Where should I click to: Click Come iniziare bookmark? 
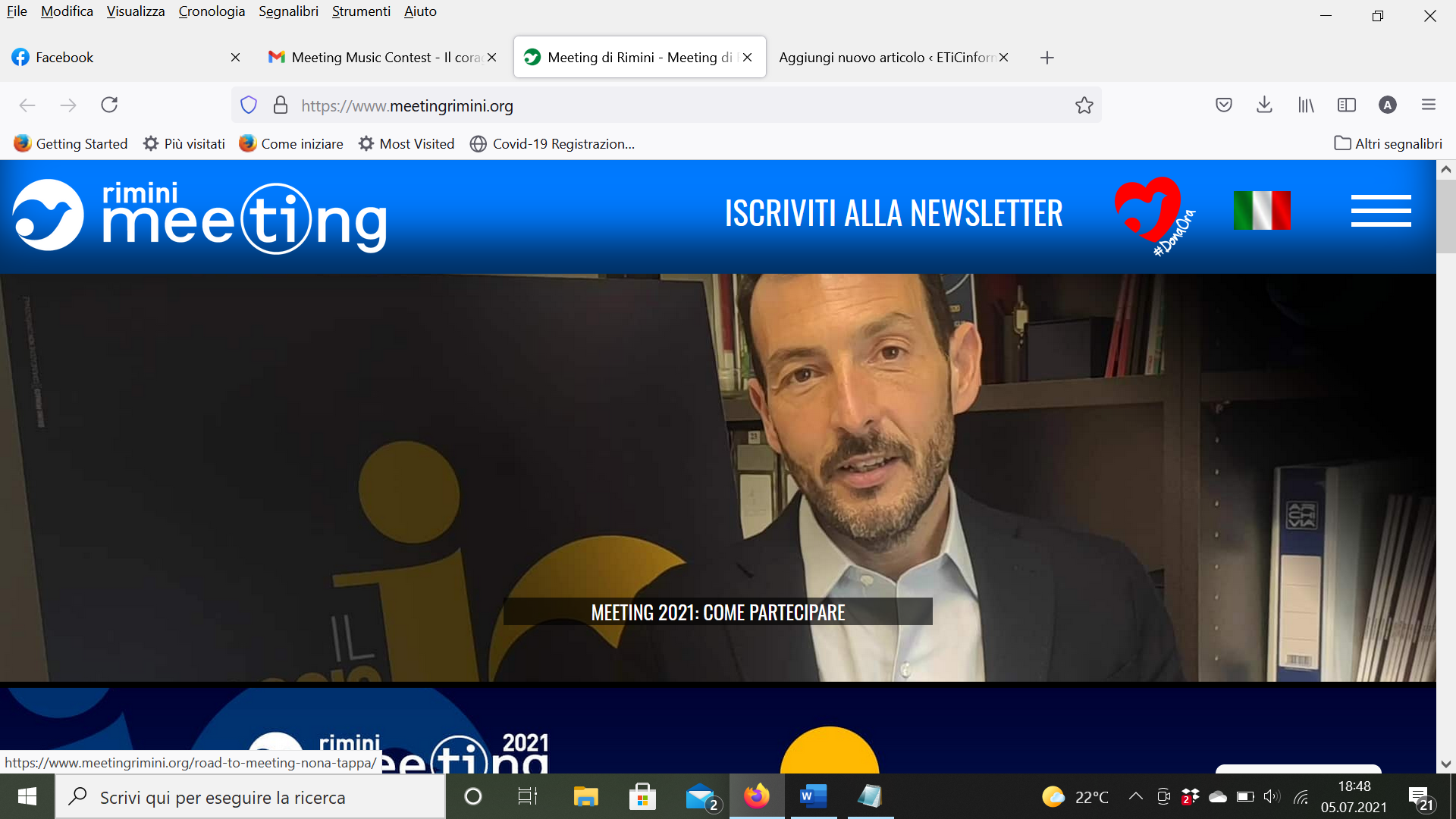(290, 143)
